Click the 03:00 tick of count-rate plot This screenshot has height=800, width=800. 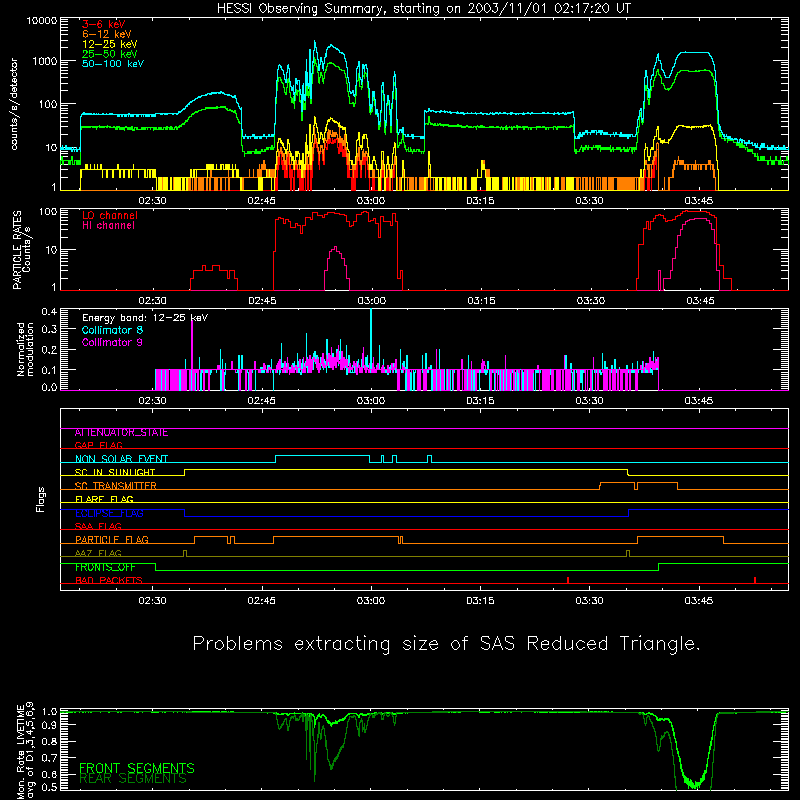(x=371, y=201)
